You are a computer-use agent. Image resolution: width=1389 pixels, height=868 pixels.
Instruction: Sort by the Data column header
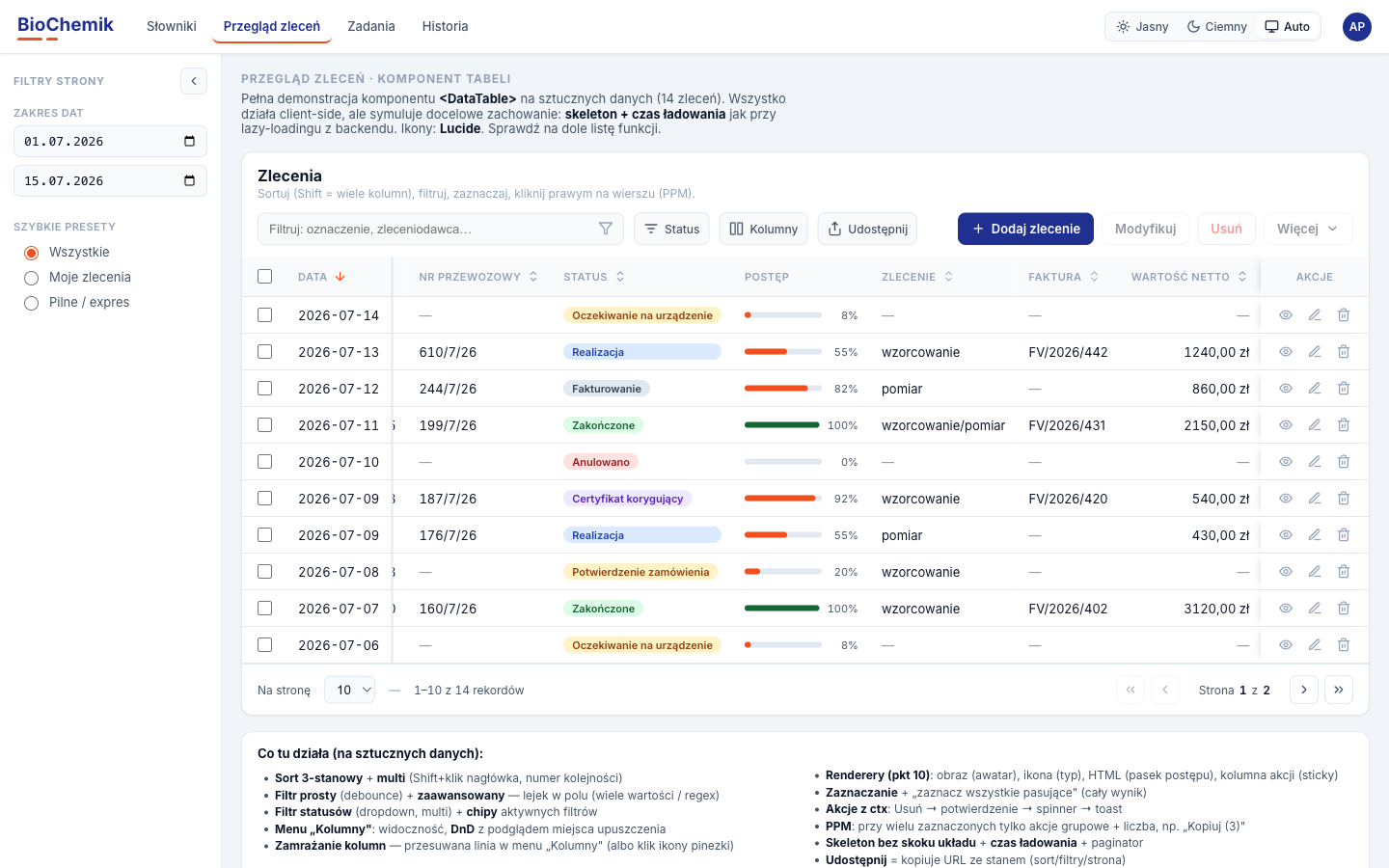pos(321,277)
